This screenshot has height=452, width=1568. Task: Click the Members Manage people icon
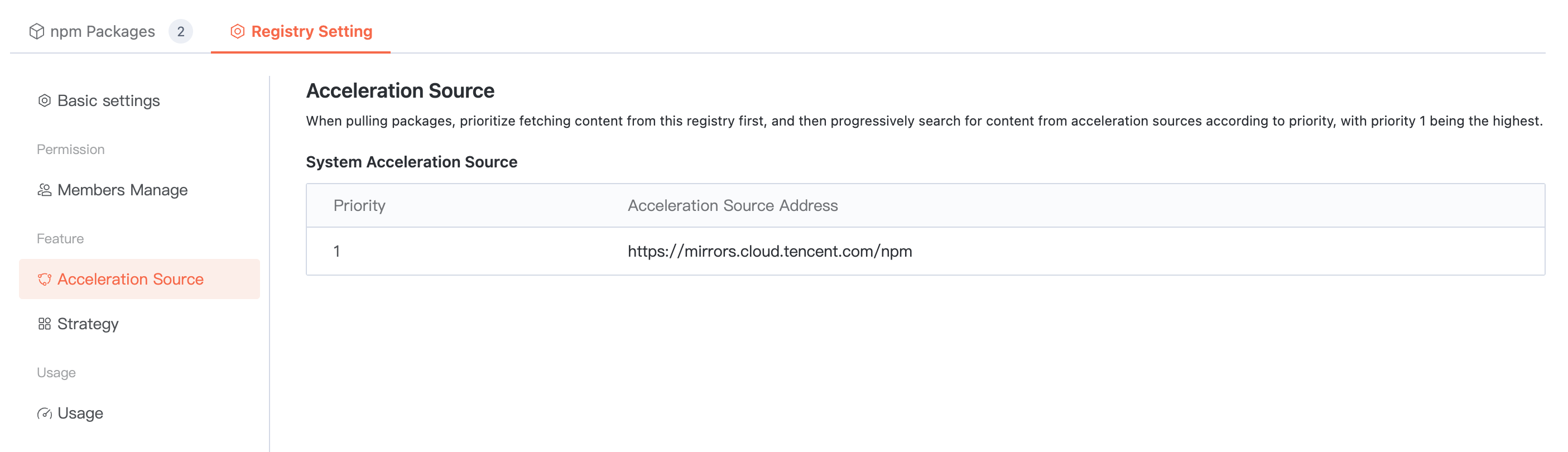[x=45, y=190]
